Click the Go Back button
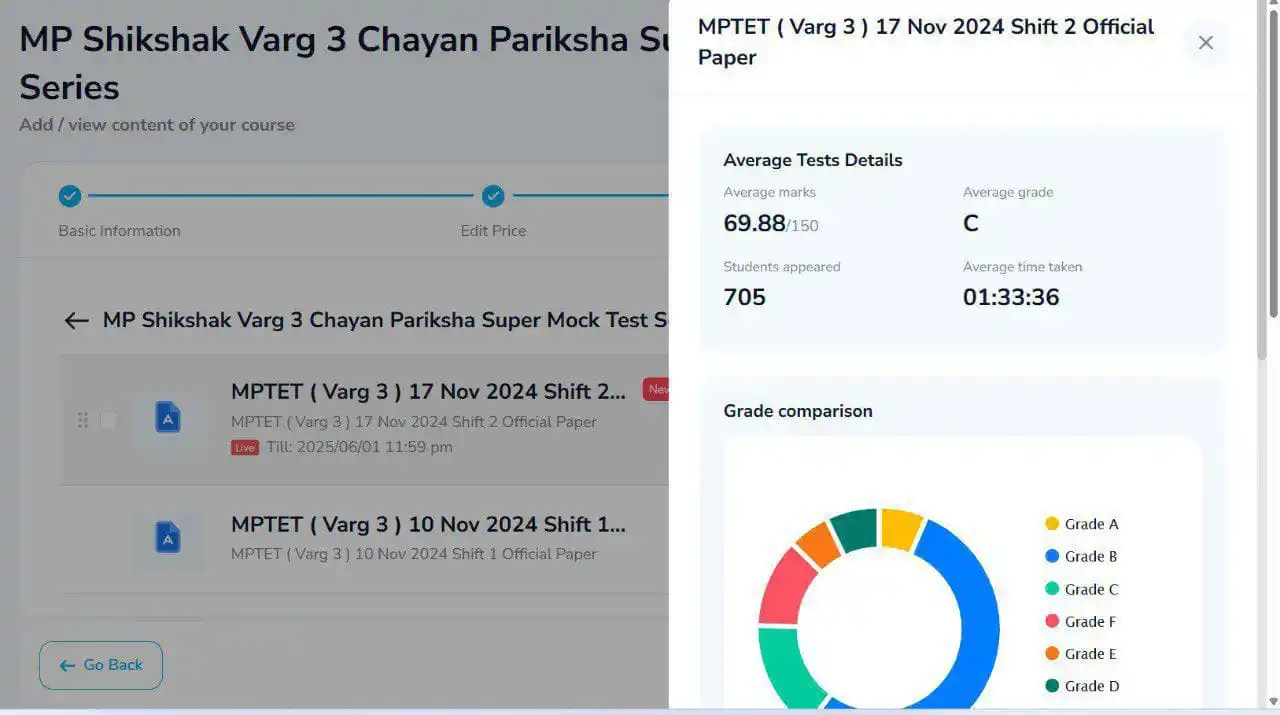The width and height of the screenshot is (1280, 715). (101, 665)
